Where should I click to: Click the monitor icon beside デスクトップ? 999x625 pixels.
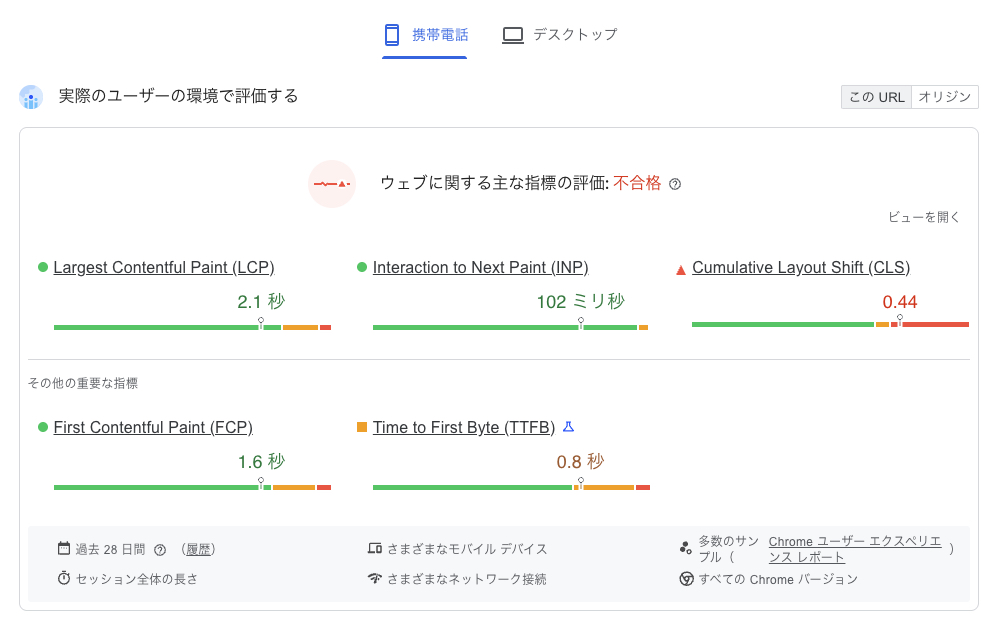(513, 33)
